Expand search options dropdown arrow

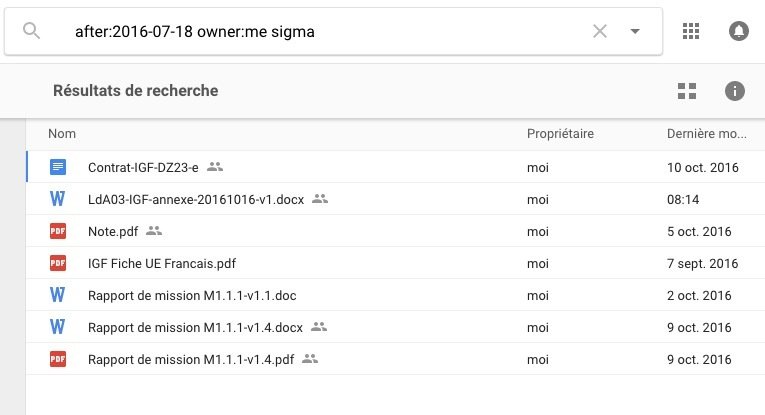pos(635,31)
